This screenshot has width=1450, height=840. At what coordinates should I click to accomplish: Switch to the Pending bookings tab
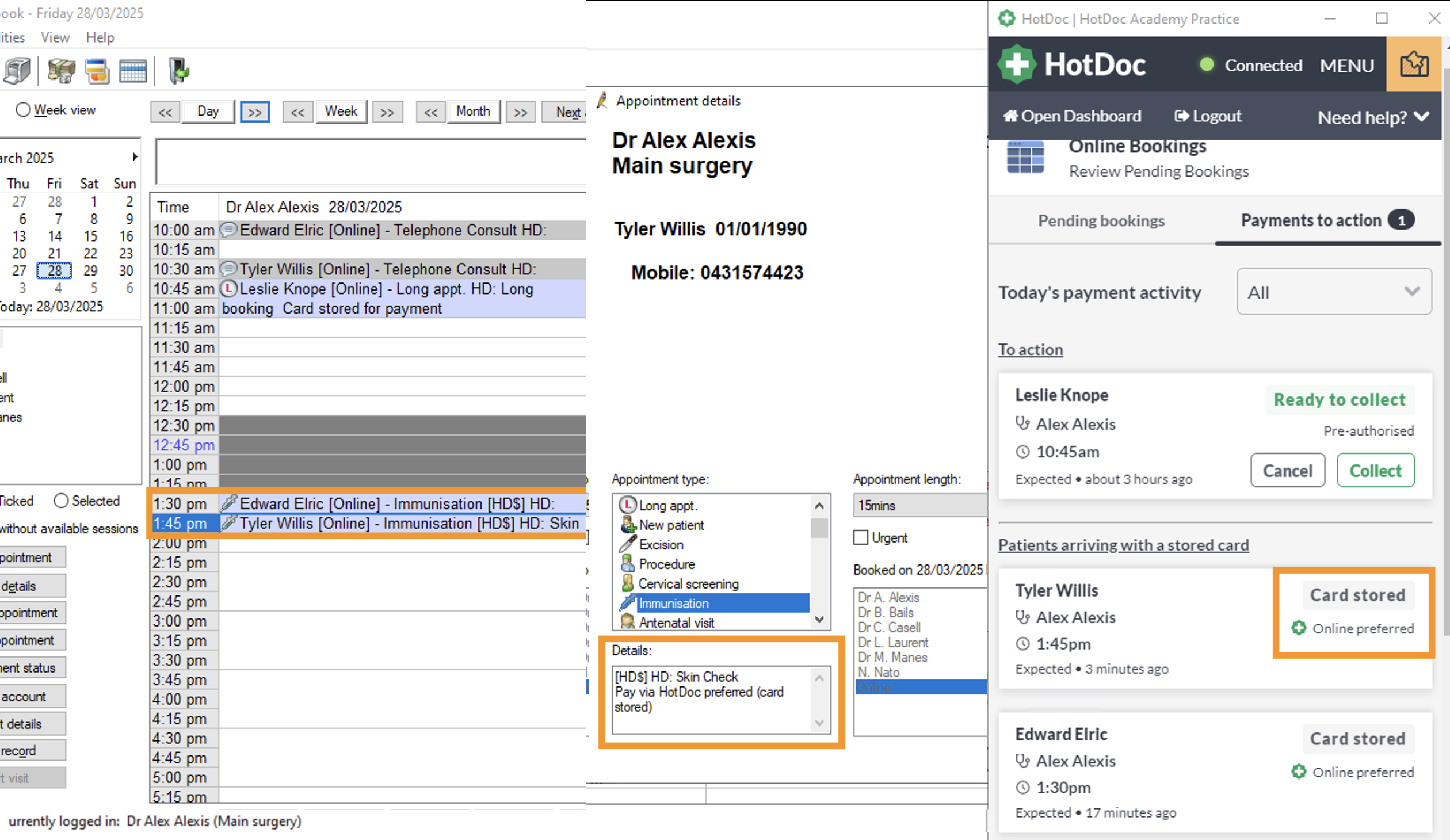[x=1101, y=221]
